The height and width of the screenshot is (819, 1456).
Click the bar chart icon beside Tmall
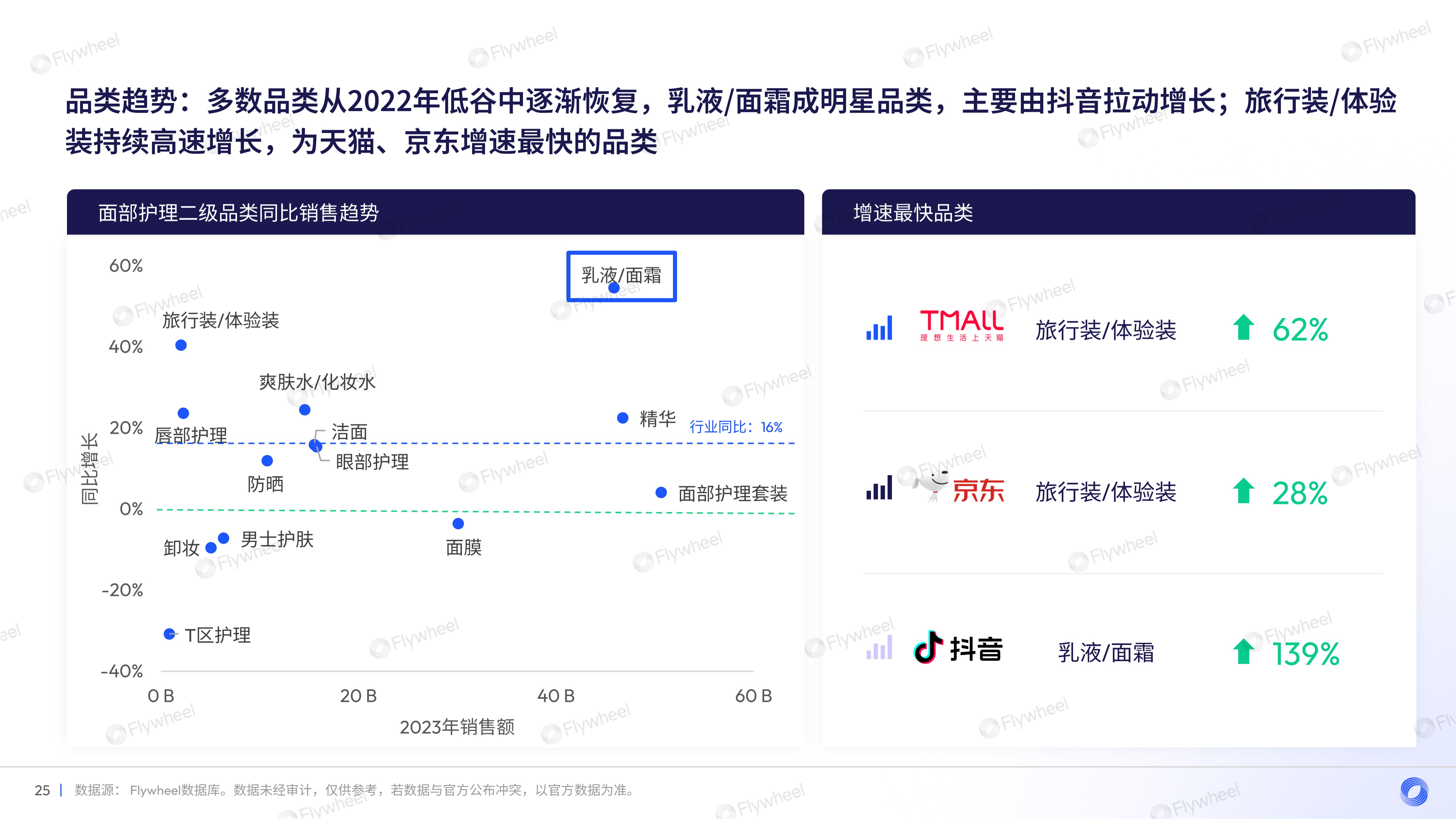pyautogui.click(x=879, y=328)
